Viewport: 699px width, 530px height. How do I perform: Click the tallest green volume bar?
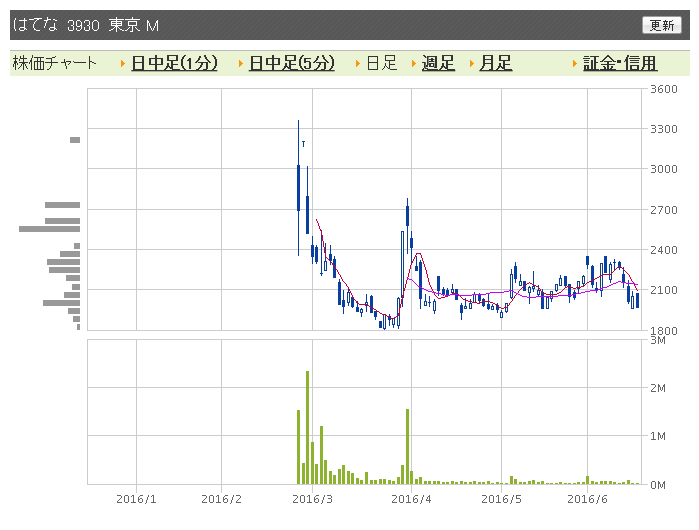coord(308,427)
